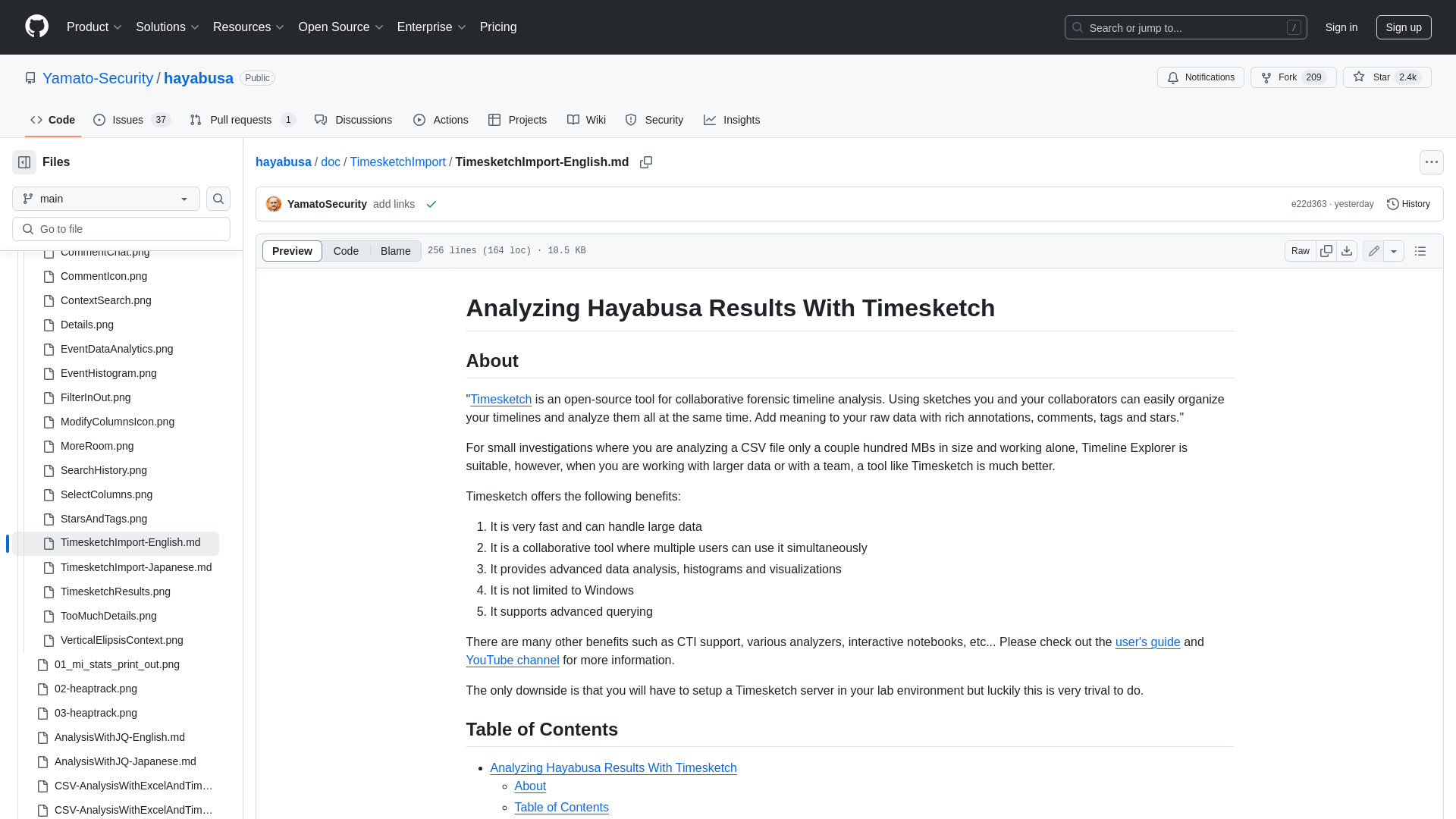
Task: Click the Sign in link
Action: (x=1341, y=27)
